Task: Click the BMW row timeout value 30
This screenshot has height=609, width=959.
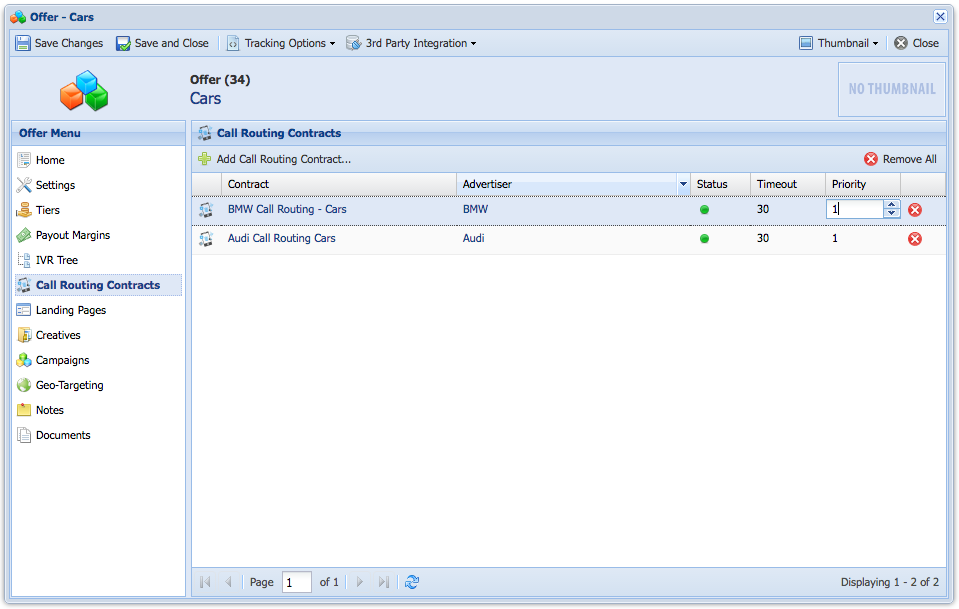Action: (x=763, y=209)
